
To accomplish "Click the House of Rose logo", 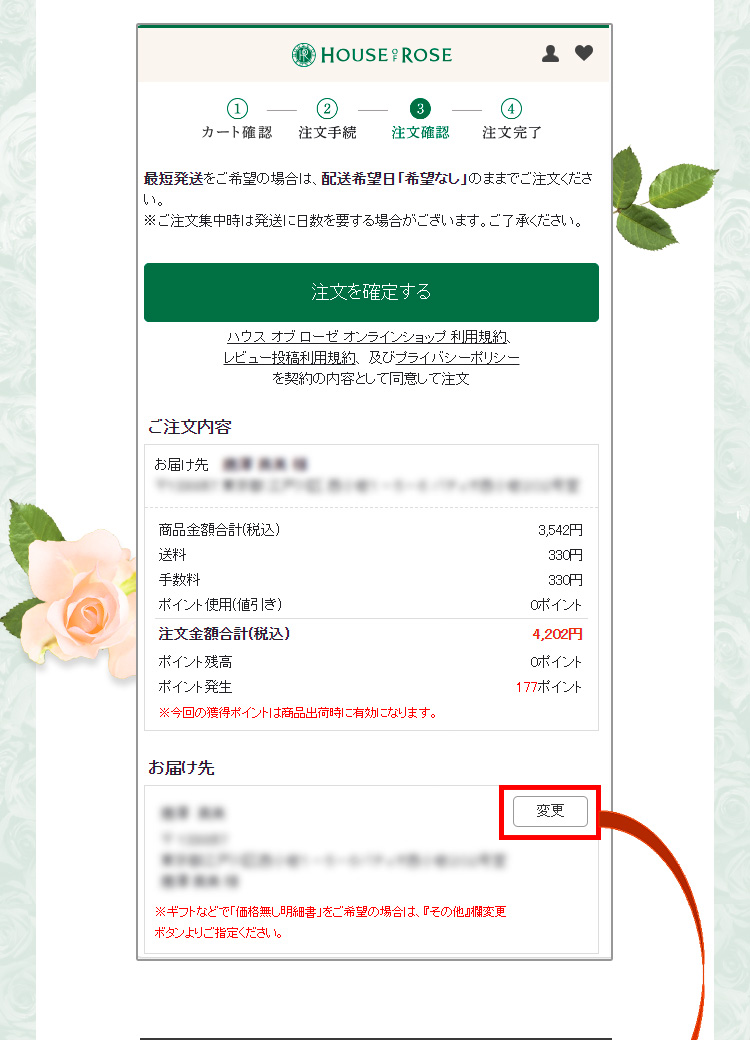I will (x=372, y=54).
